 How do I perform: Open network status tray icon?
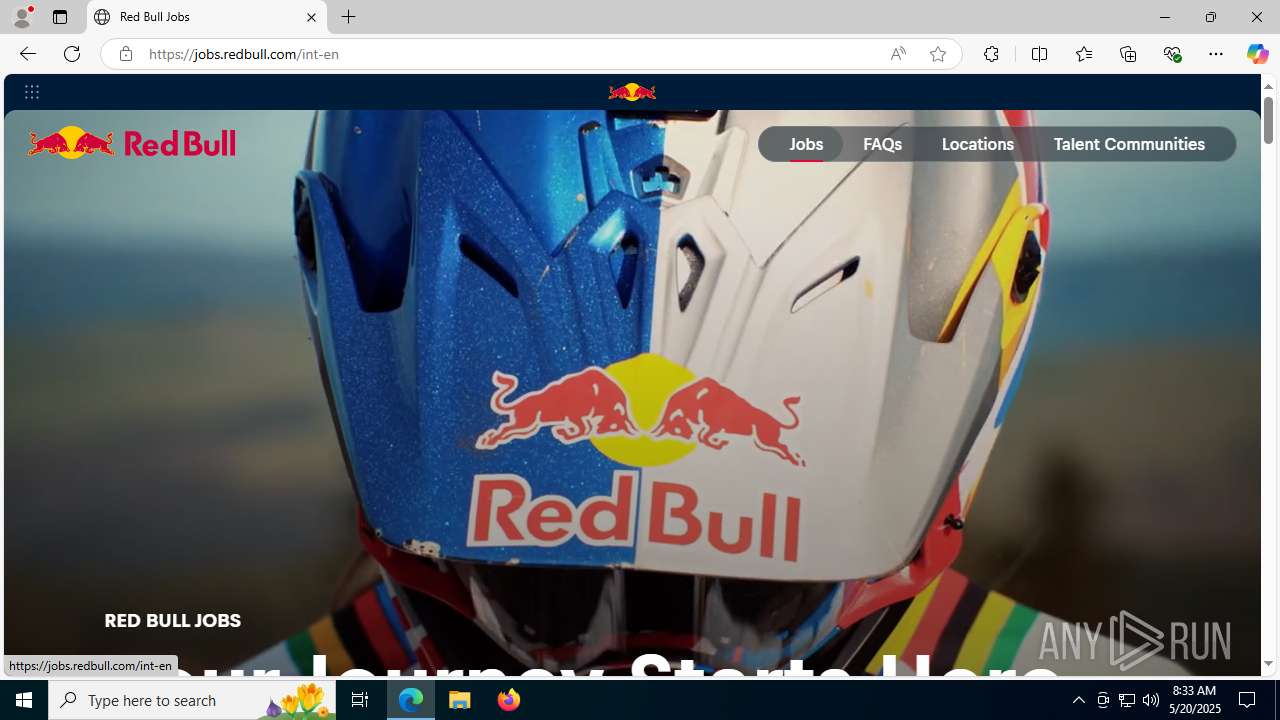(1127, 700)
